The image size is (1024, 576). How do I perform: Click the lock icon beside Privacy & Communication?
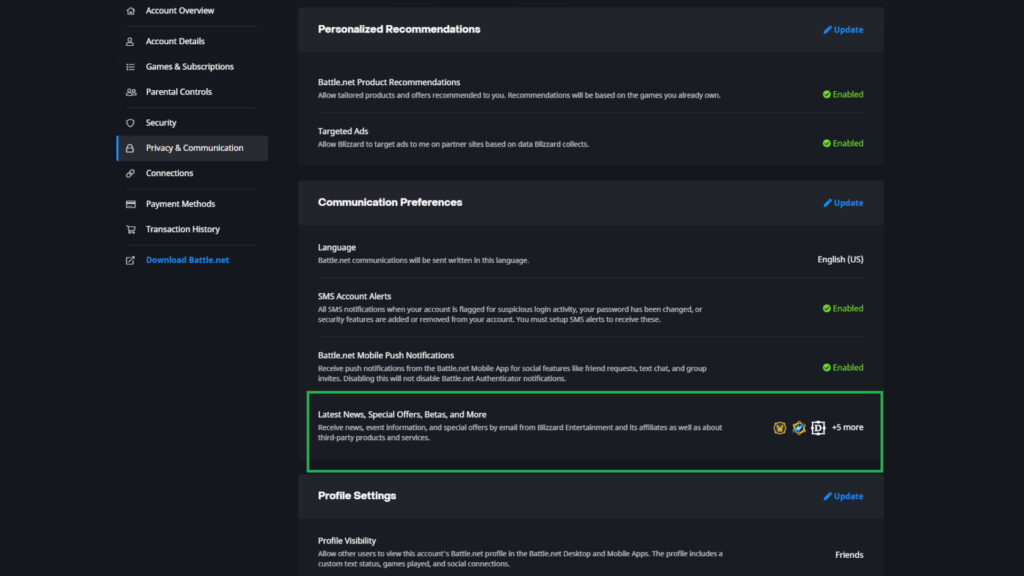point(131,147)
